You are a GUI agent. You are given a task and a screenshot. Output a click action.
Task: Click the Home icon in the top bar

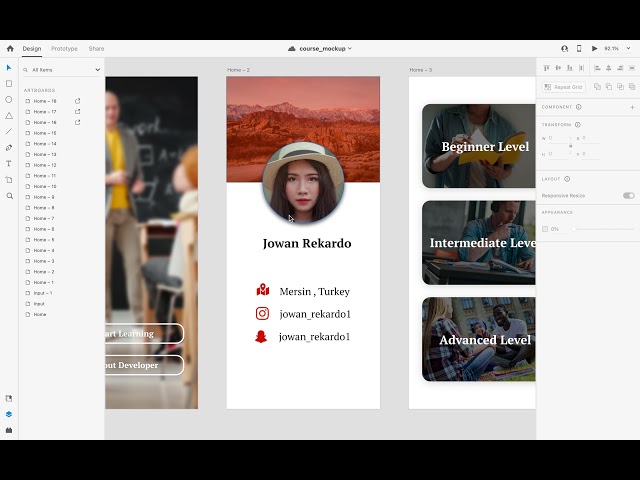pyautogui.click(x=10, y=49)
